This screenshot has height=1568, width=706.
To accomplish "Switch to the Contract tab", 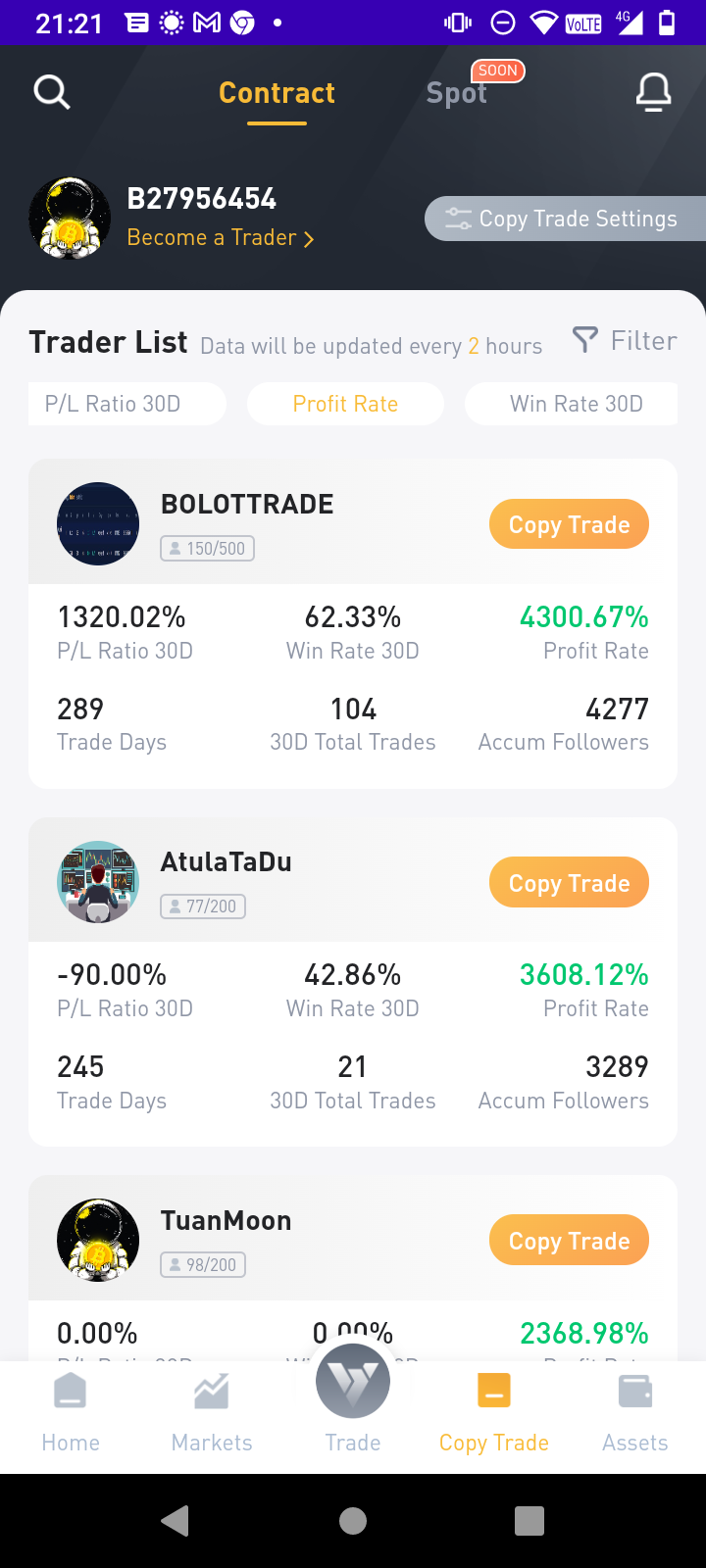I will (277, 93).
